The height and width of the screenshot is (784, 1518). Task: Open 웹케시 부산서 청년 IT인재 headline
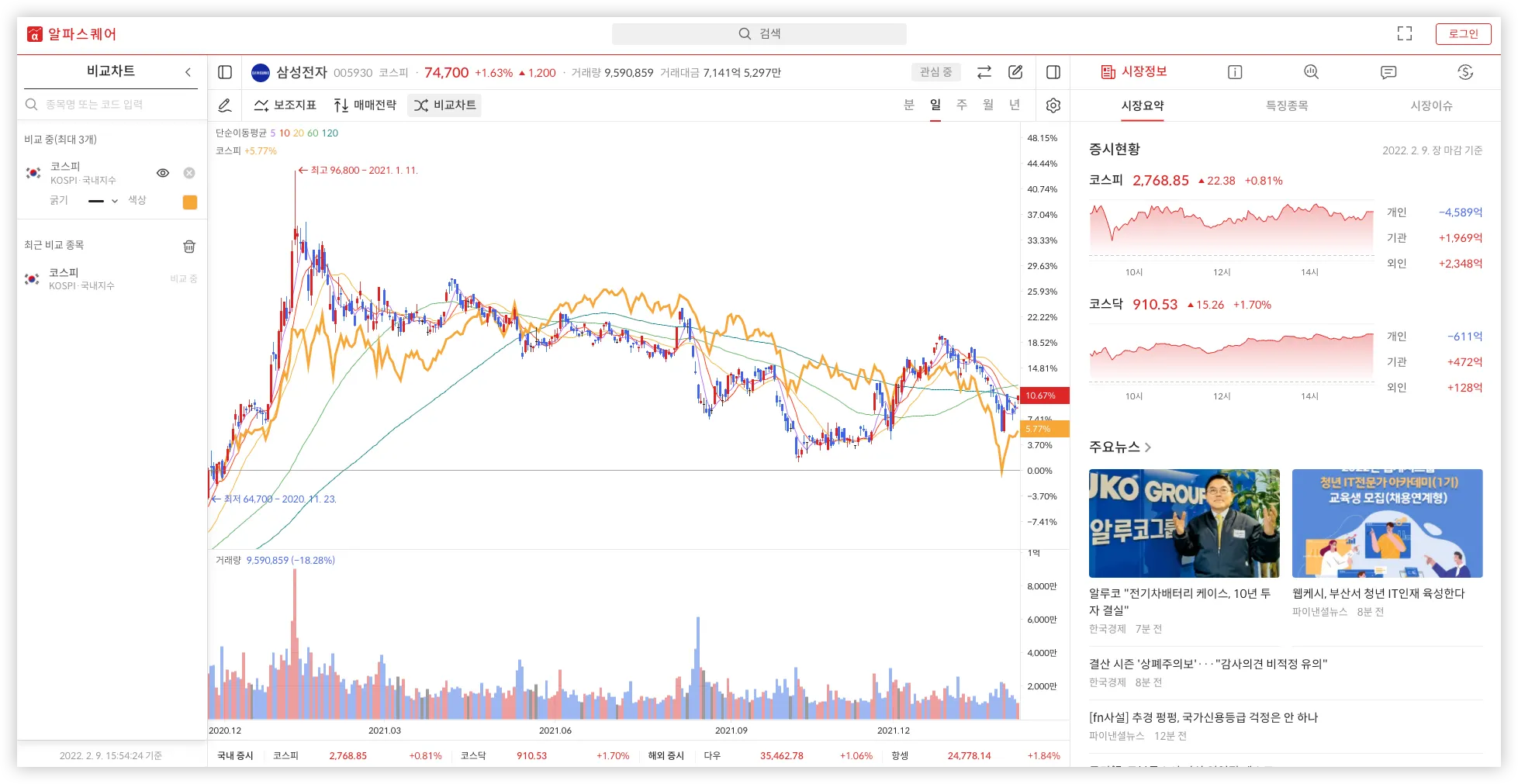tap(1378, 593)
